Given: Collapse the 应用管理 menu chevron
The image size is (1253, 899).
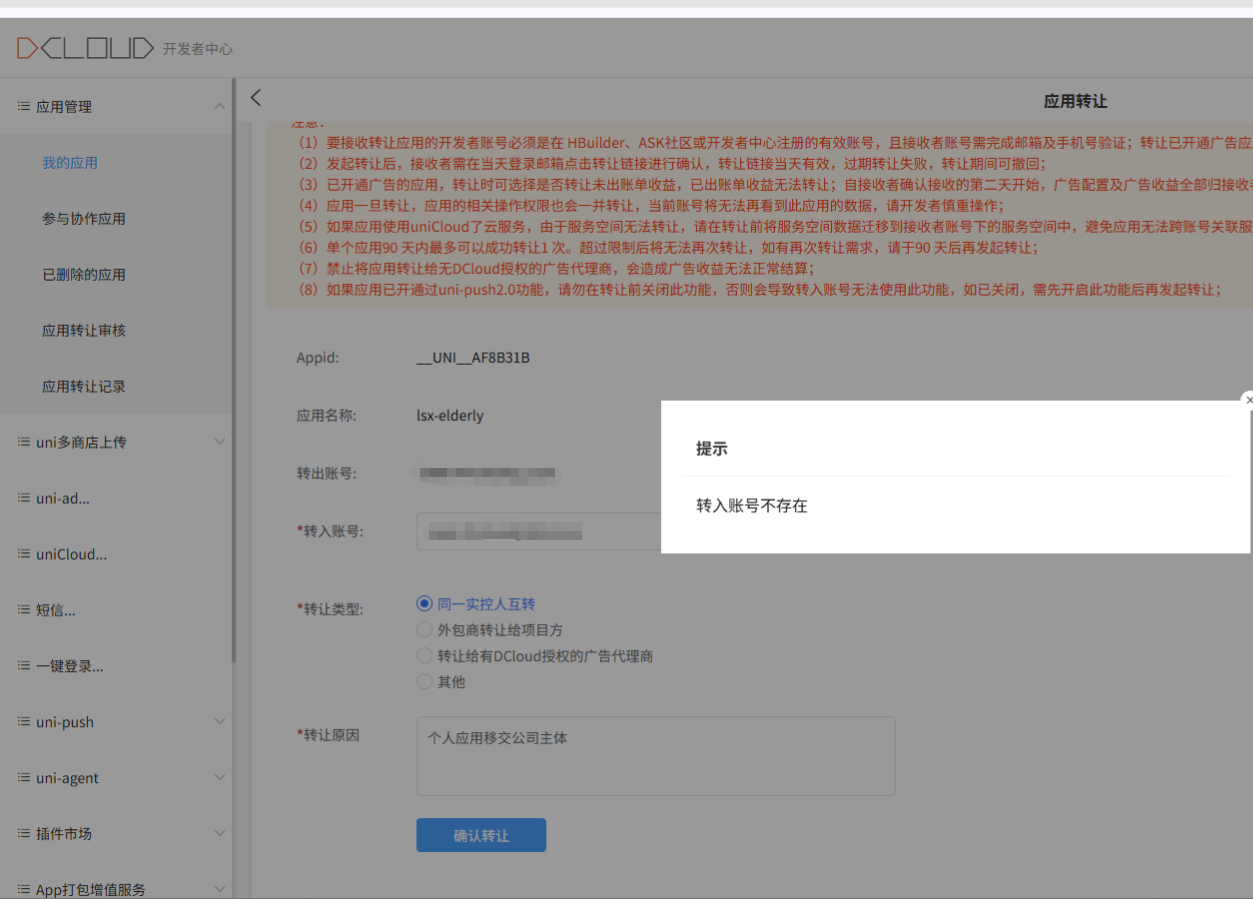Looking at the screenshot, I should click(x=220, y=106).
